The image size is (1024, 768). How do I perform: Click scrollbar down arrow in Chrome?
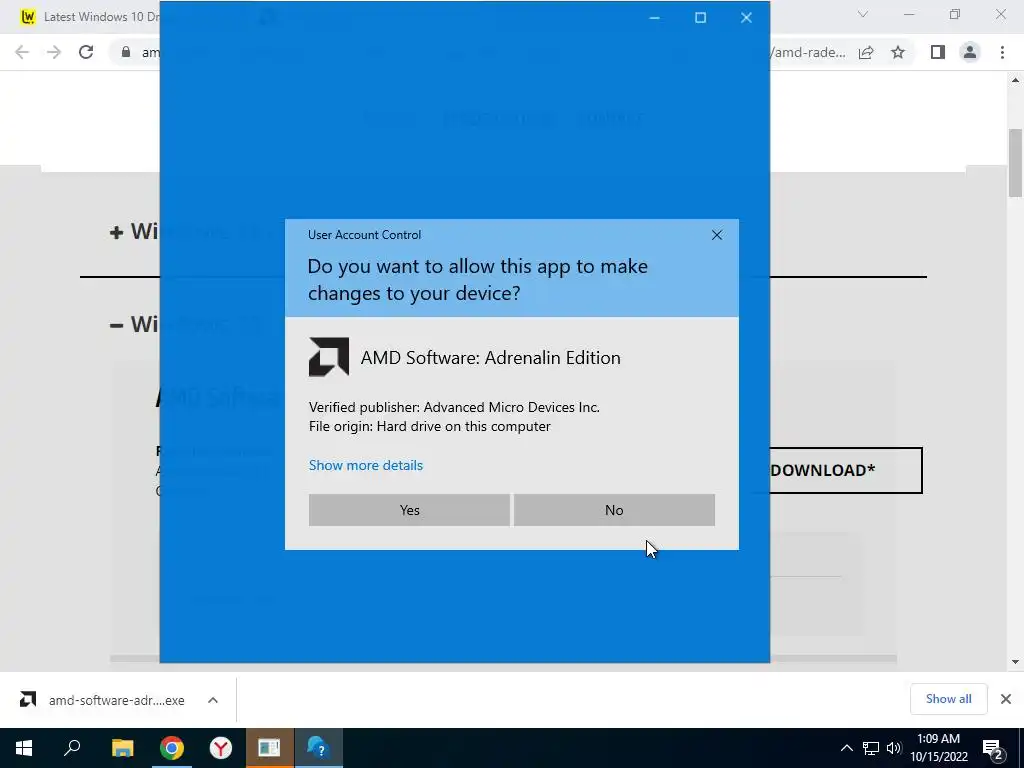click(1015, 662)
